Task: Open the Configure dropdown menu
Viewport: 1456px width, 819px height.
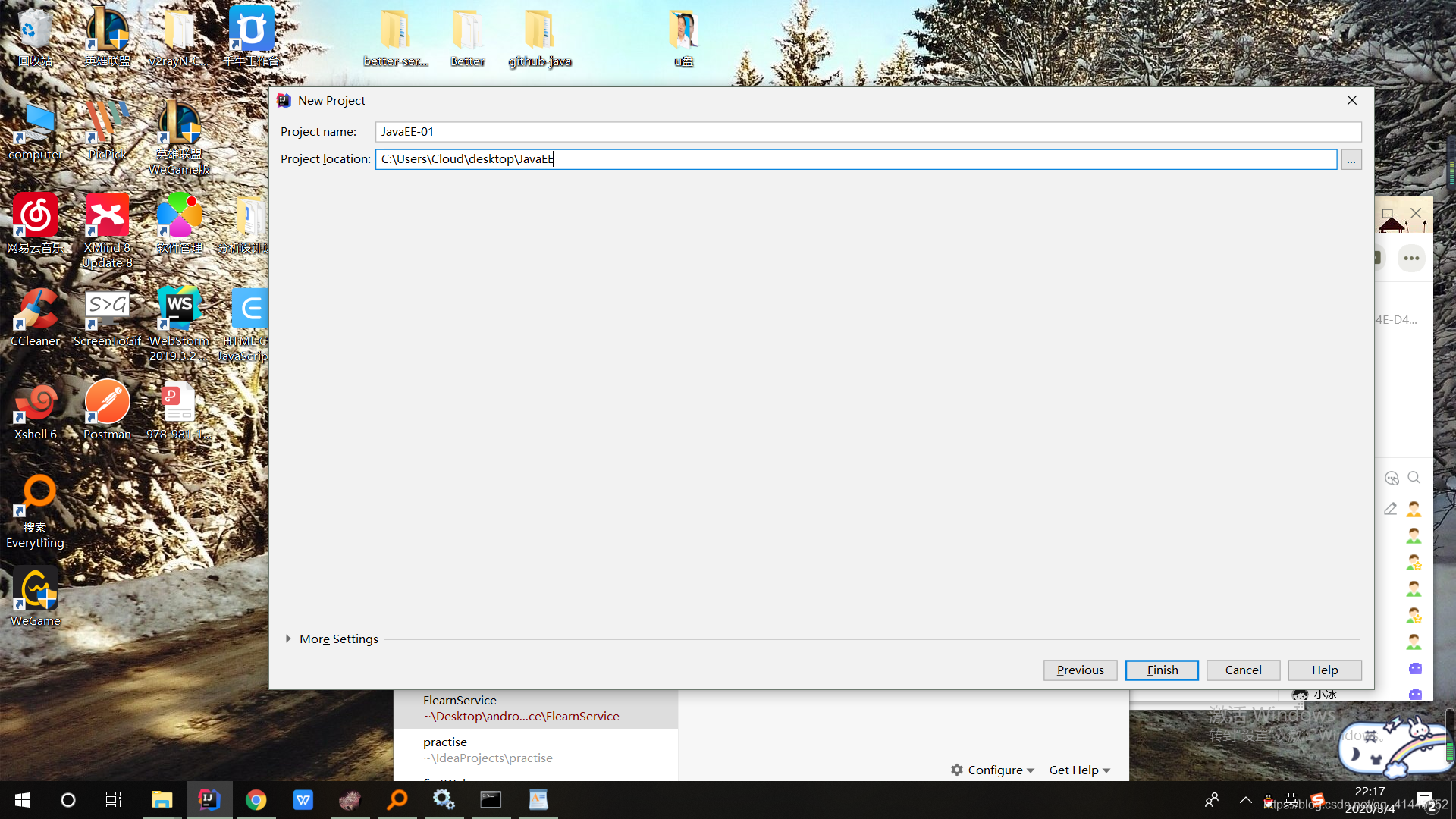Action: 992,770
